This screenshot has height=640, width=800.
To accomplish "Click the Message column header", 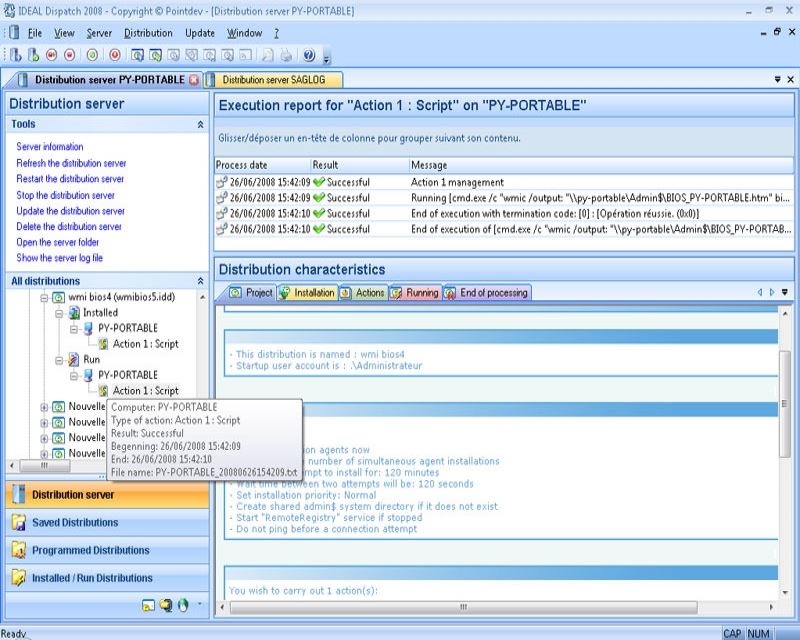I will click(x=430, y=165).
